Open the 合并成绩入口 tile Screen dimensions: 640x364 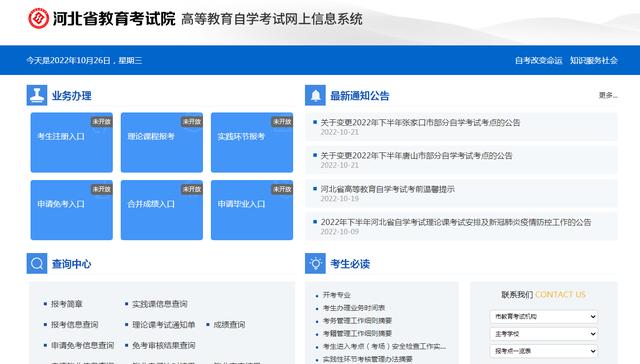[162, 210]
